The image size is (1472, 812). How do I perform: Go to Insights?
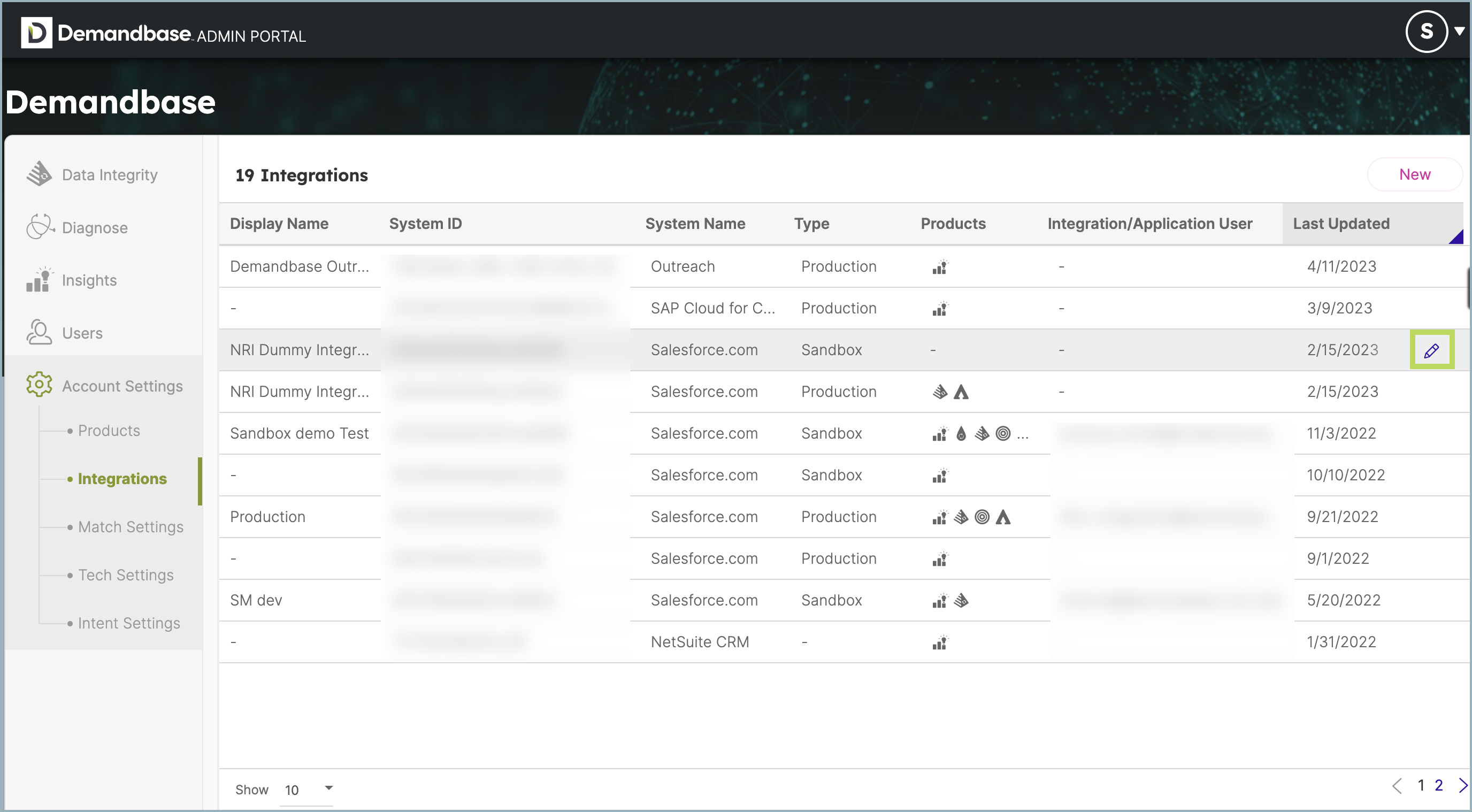pyautogui.click(x=89, y=280)
